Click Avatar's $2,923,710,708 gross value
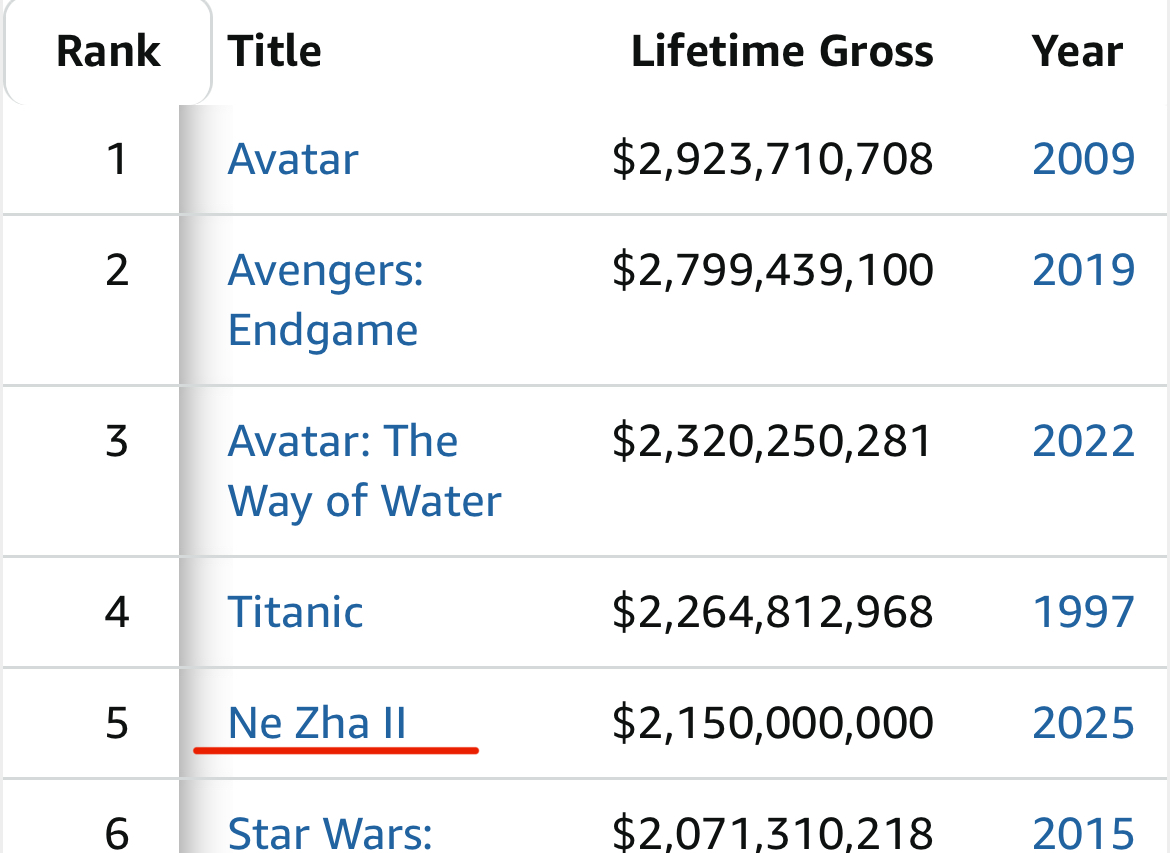Viewport: 1170px width, 853px height. [772, 160]
